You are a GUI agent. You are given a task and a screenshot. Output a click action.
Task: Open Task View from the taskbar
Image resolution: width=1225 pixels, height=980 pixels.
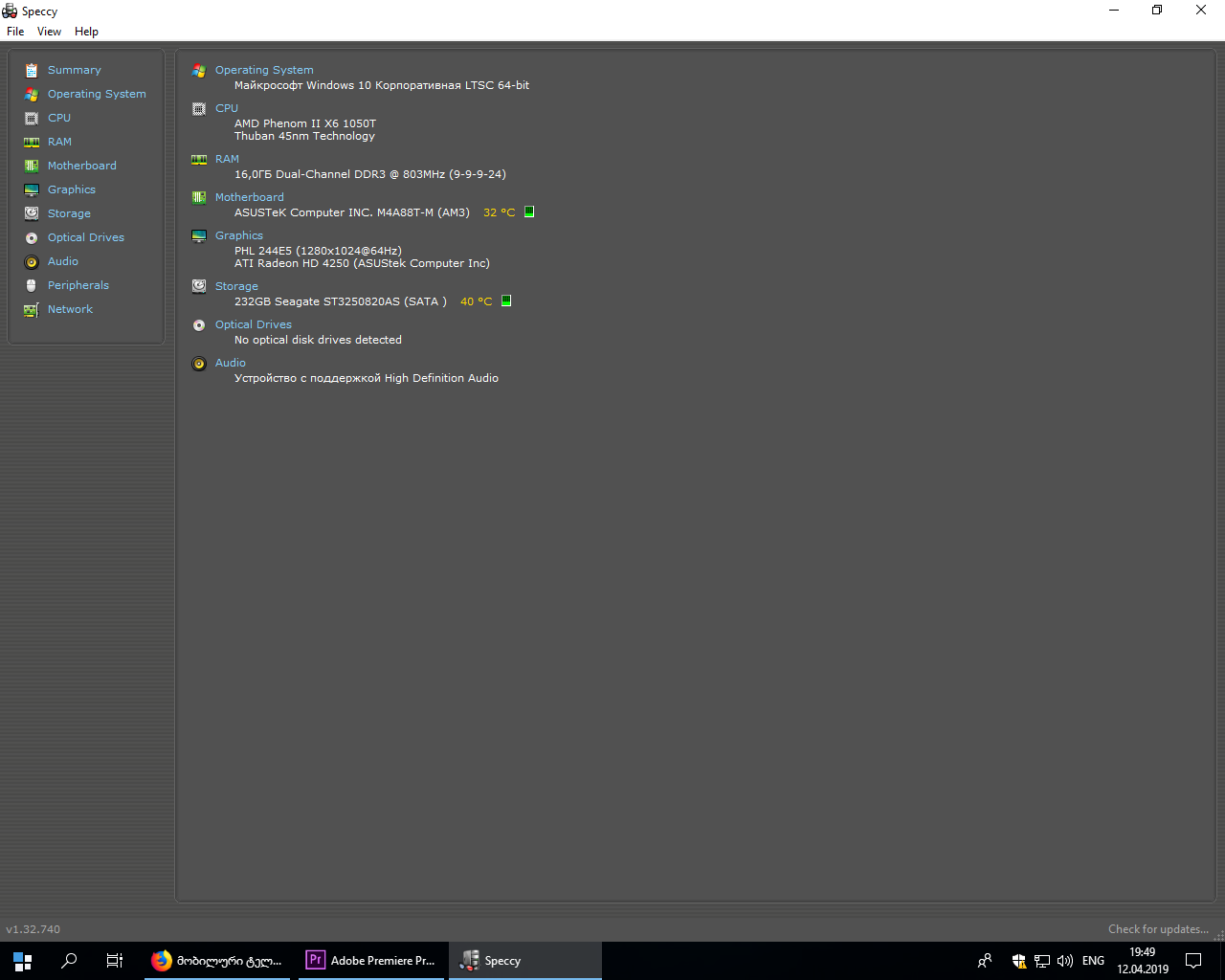[115, 961]
